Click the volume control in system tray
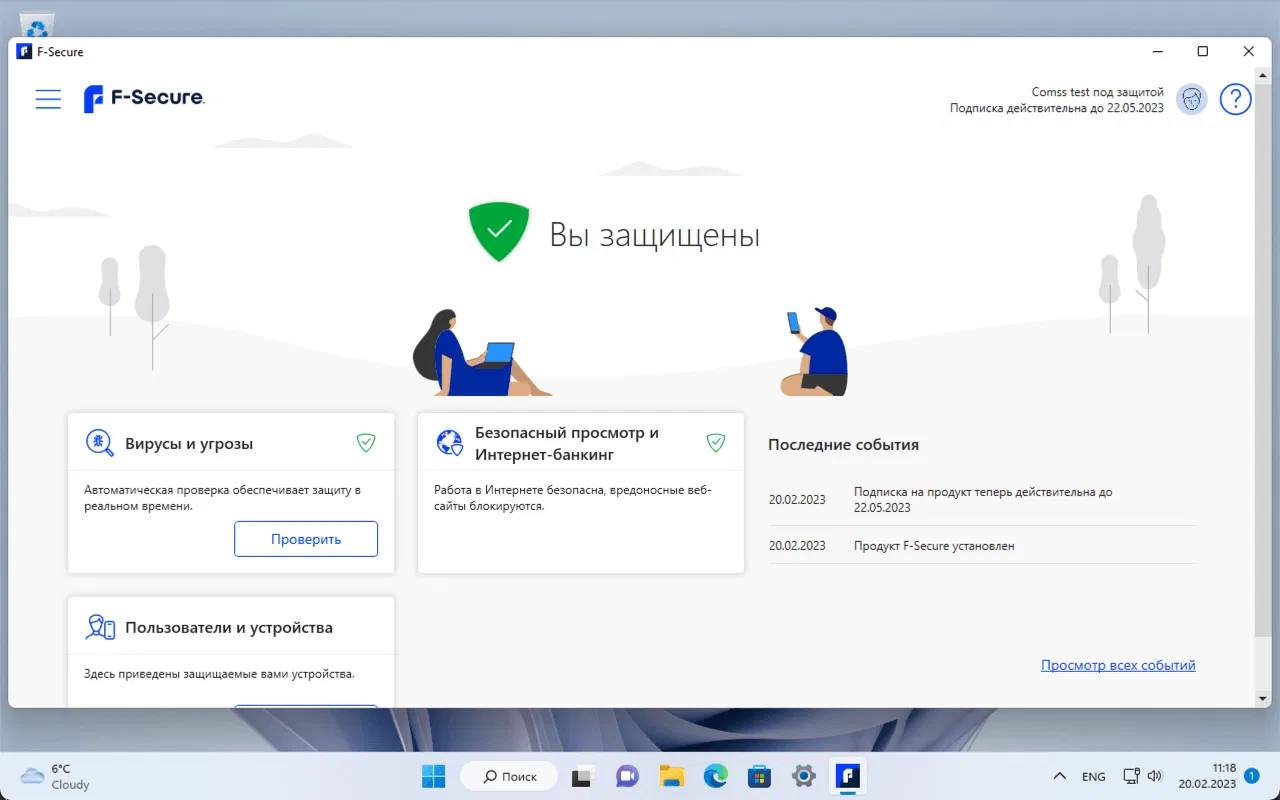The height and width of the screenshot is (800, 1280). (1156, 776)
